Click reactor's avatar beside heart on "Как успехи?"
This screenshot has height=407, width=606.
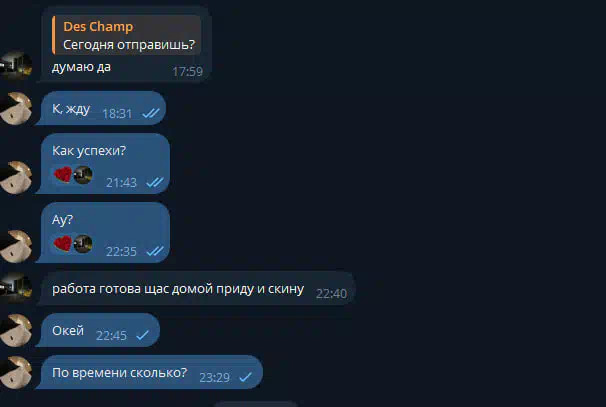click(x=83, y=175)
